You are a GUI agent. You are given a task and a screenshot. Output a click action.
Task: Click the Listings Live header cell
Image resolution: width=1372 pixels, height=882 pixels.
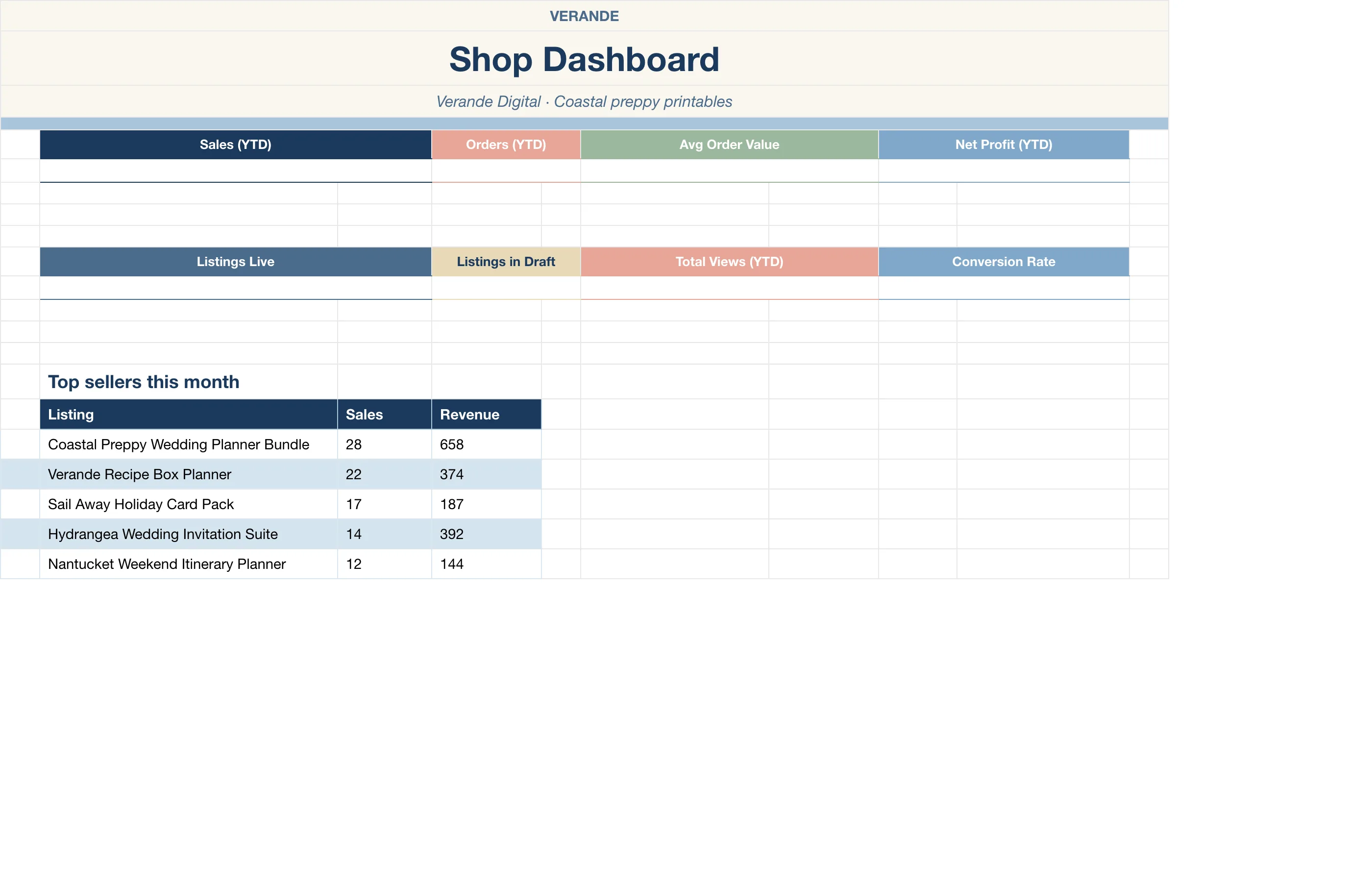[235, 262]
